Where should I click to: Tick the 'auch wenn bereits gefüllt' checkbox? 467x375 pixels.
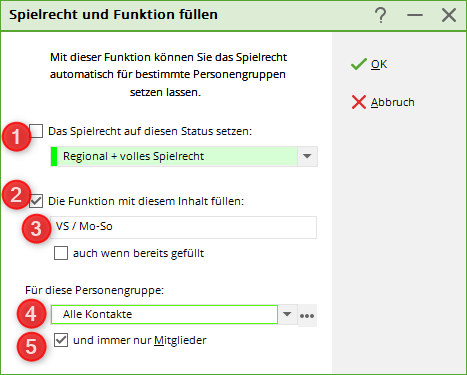tap(61, 253)
